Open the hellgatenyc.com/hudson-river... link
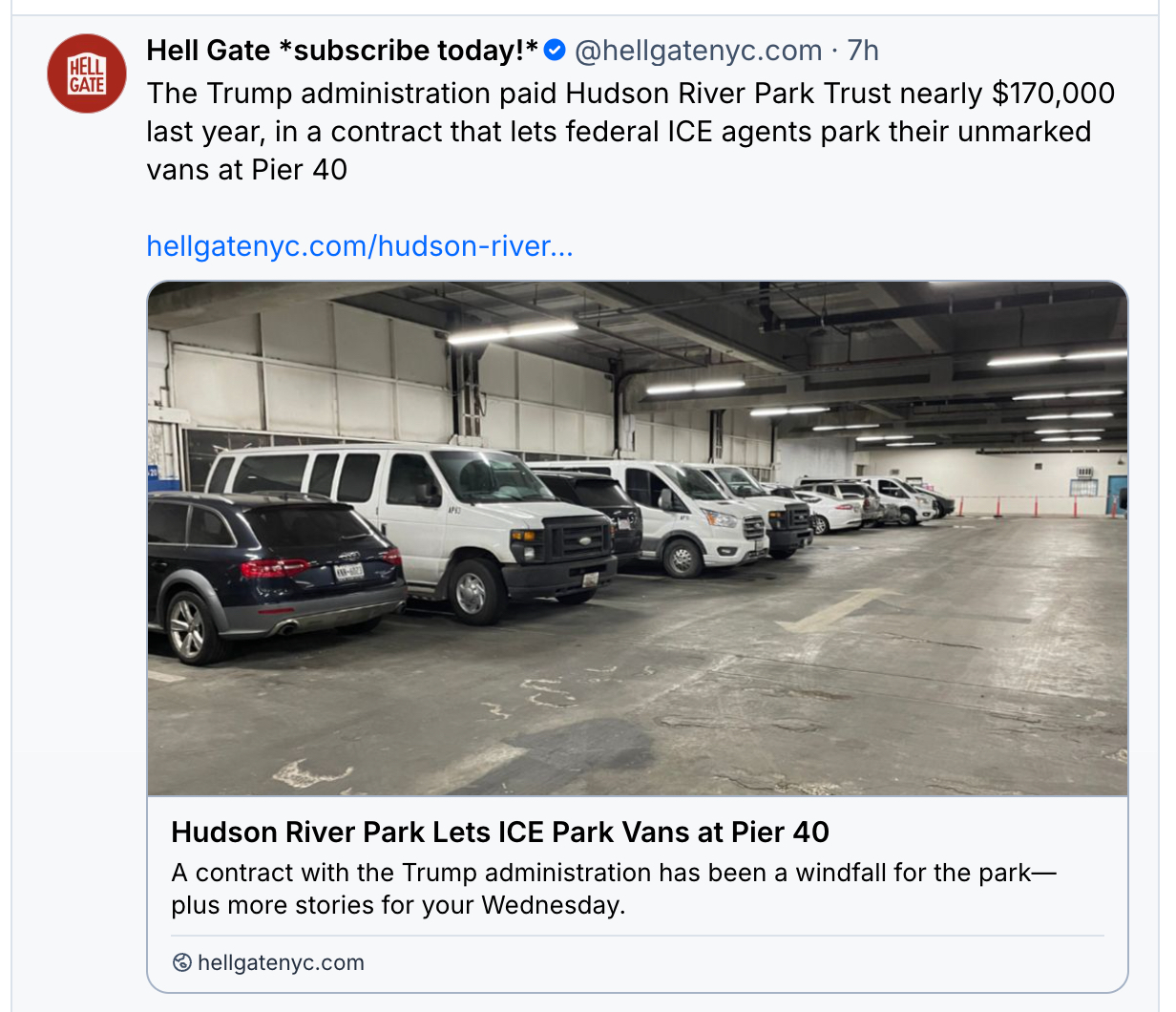 (x=360, y=246)
